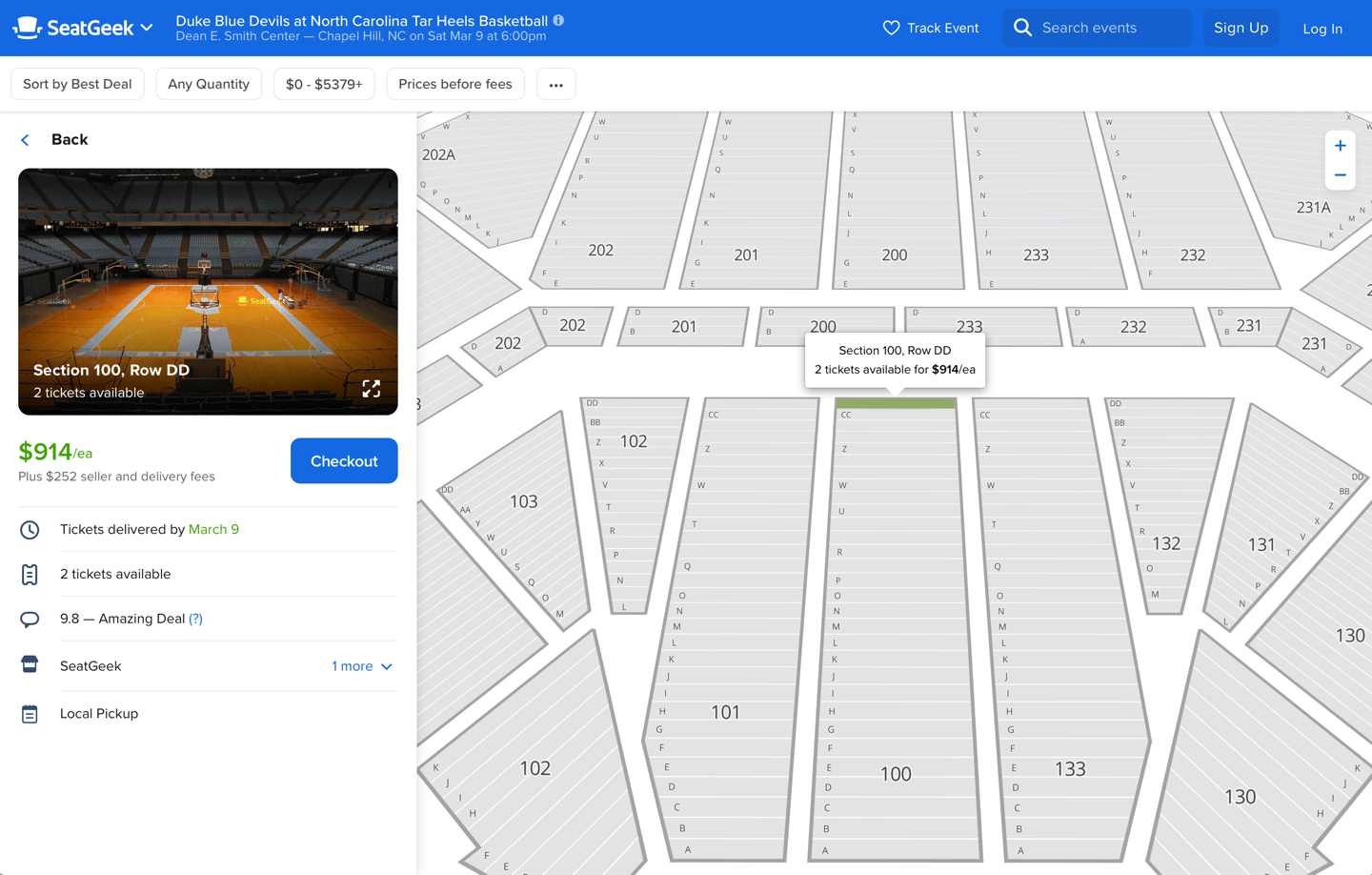The height and width of the screenshot is (875, 1372).
Task: Toggle the Prices before fees option
Action: click(x=455, y=84)
